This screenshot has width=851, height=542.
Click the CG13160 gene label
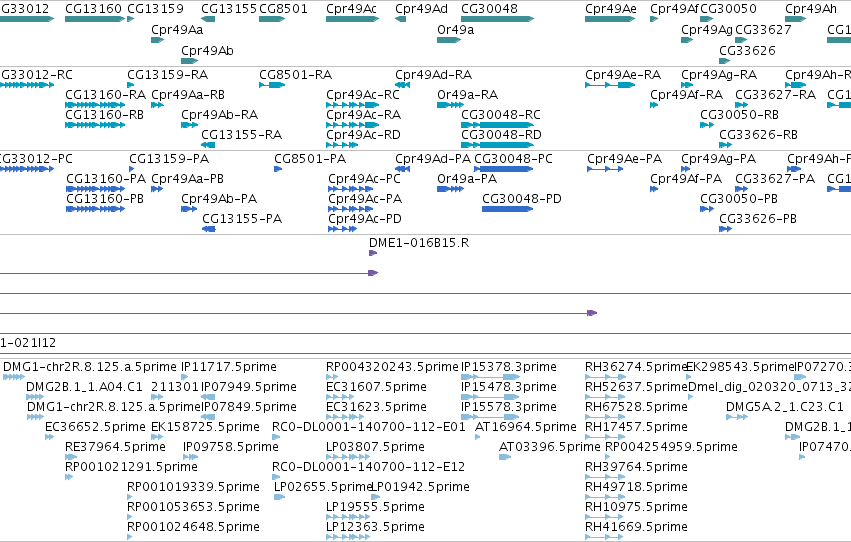(x=93, y=9)
